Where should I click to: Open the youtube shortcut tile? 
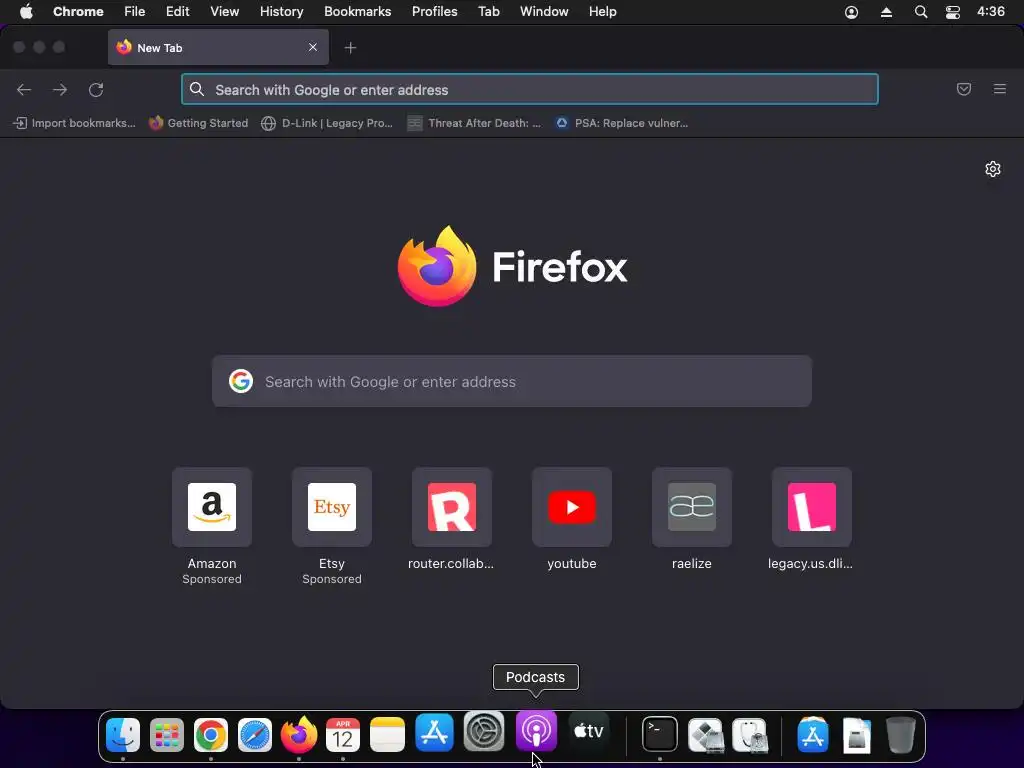point(572,507)
